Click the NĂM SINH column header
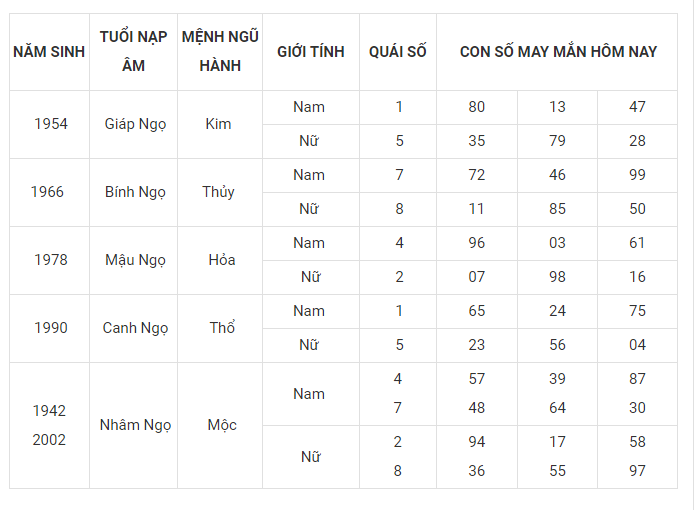Image resolution: width=699 pixels, height=510 pixels. pyautogui.click(x=49, y=52)
